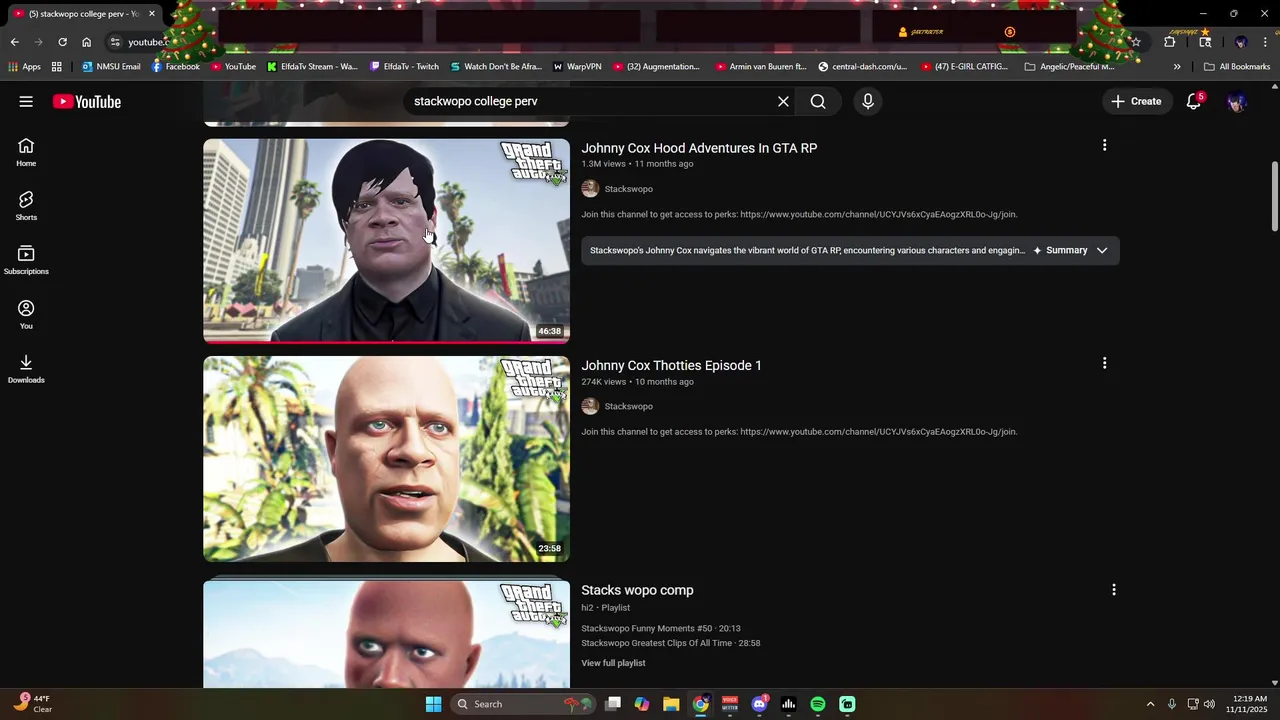Screen dimensions: 1280x720
Task: Open the Chrome three-dot menu
Action: tap(1265, 42)
